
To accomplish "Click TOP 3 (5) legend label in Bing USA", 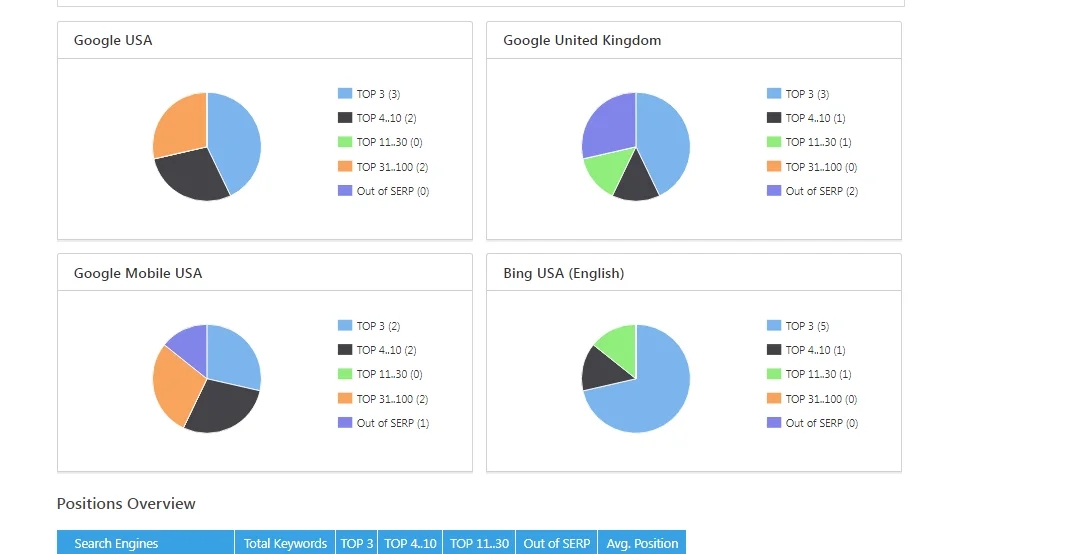I will pos(807,326).
